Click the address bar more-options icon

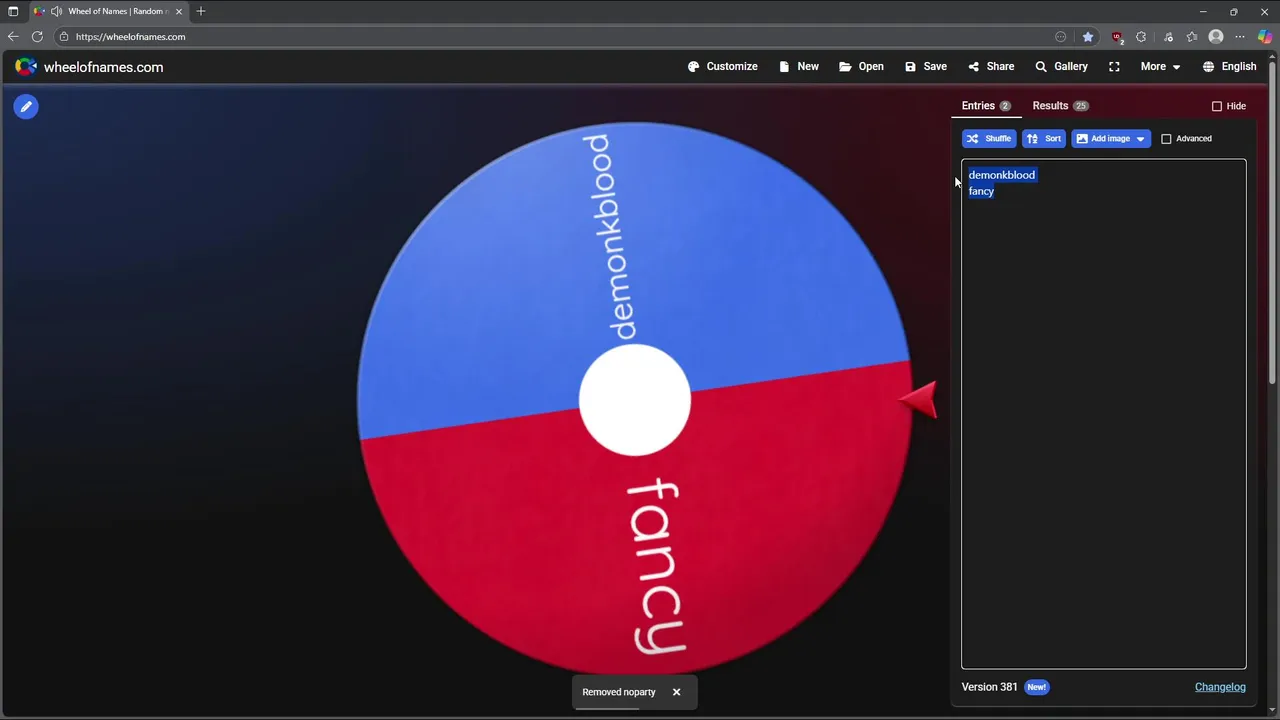[1061, 37]
